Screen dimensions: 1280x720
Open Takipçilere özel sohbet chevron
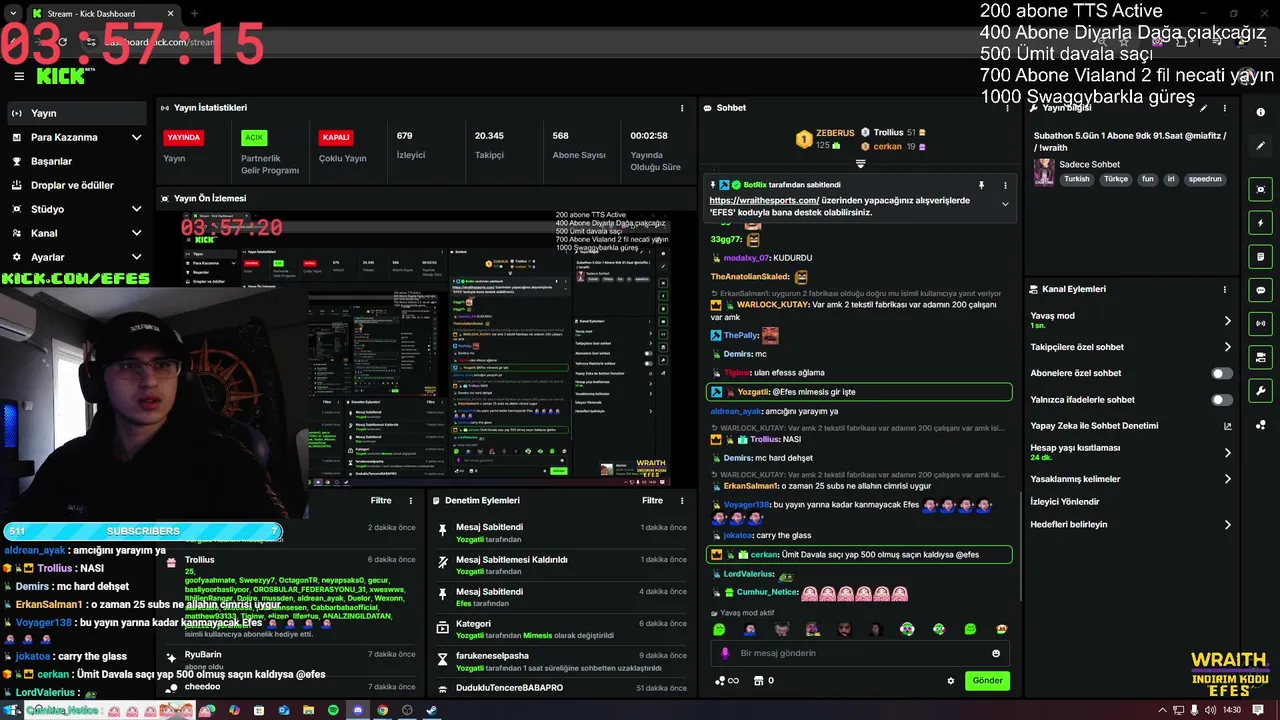(1228, 347)
